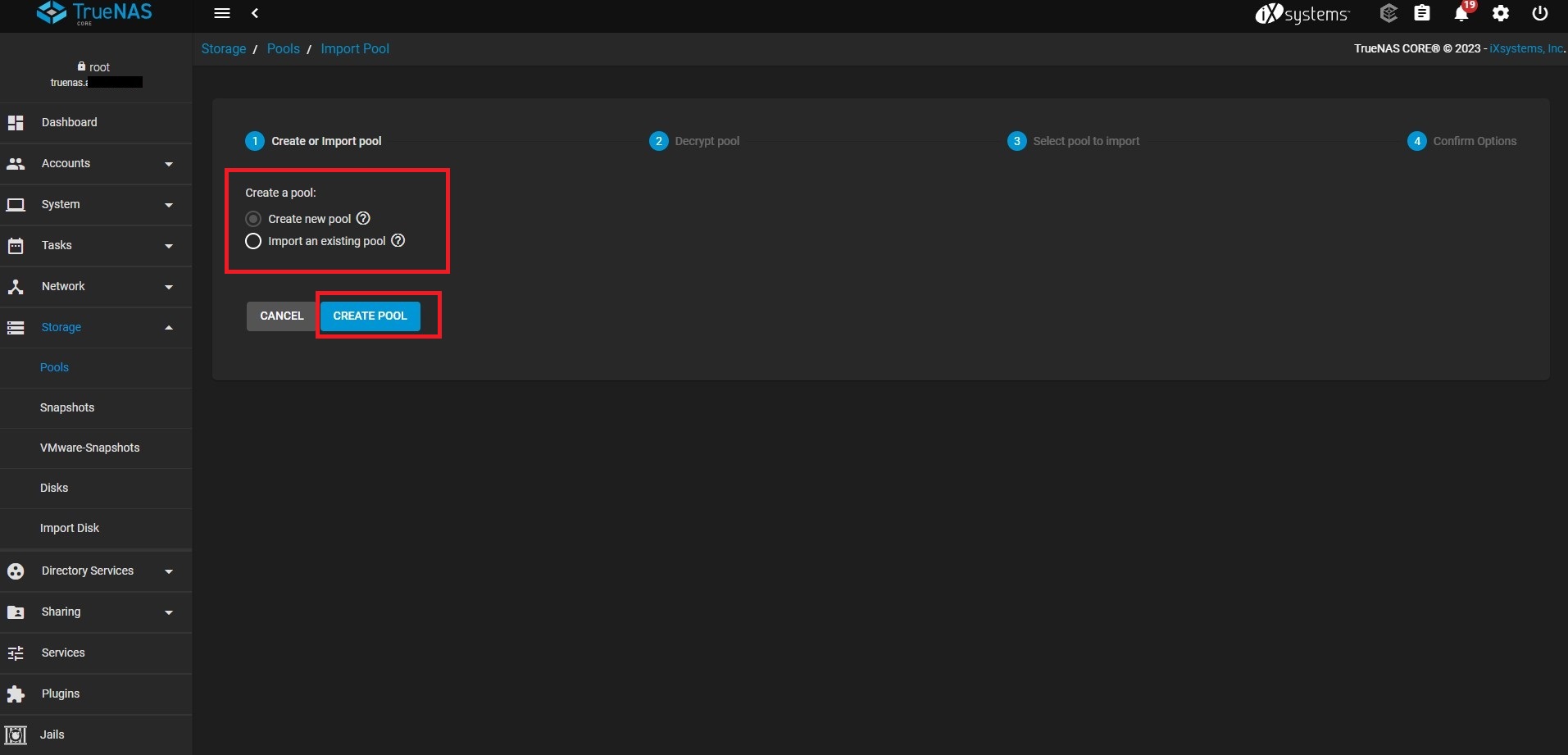Select the Create new pool radio button
This screenshot has width=1568, height=755.
click(252, 218)
